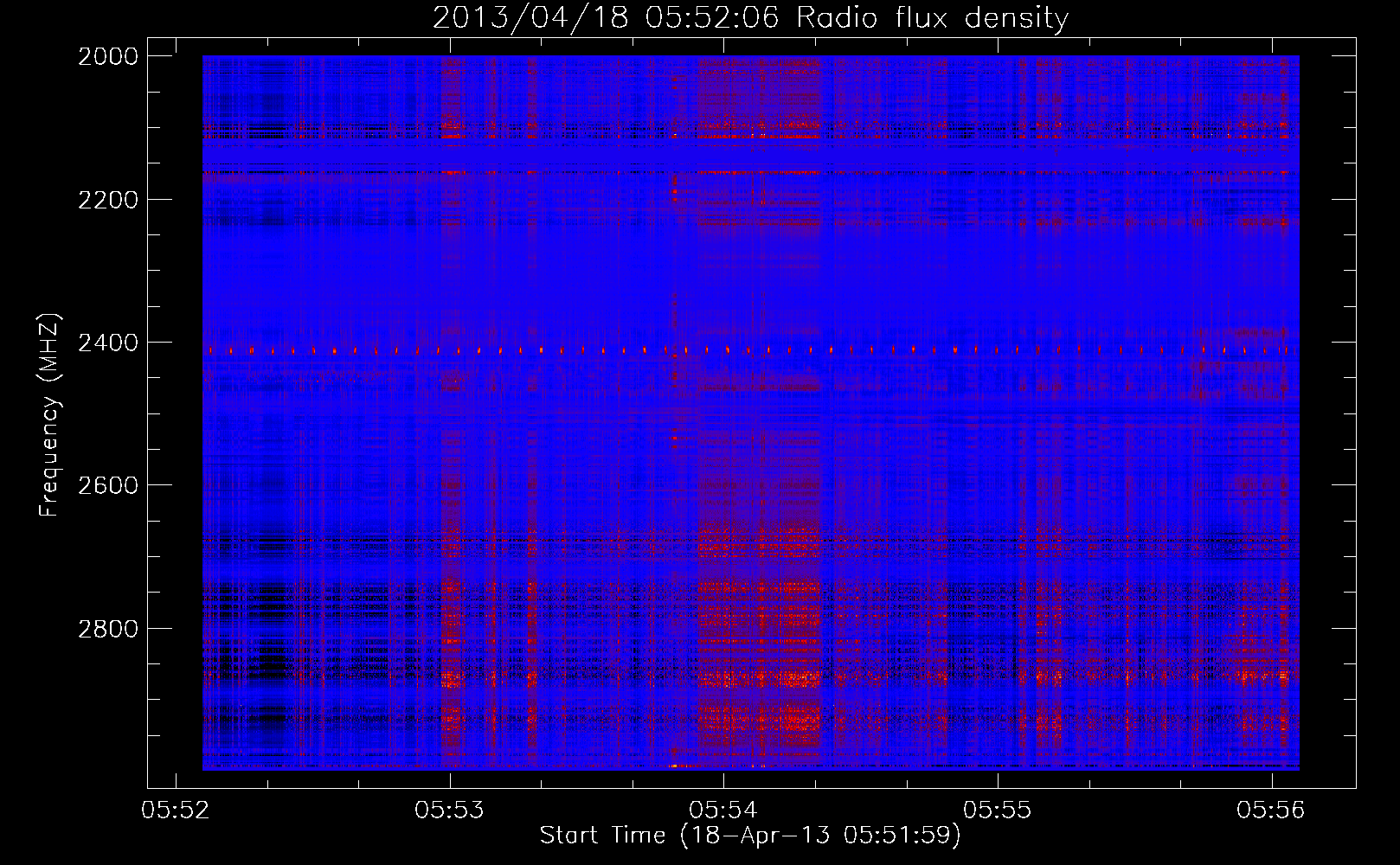The width and height of the screenshot is (1400, 865).
Task: Click the 05:56 time tick label
Action: (1271, 810)
